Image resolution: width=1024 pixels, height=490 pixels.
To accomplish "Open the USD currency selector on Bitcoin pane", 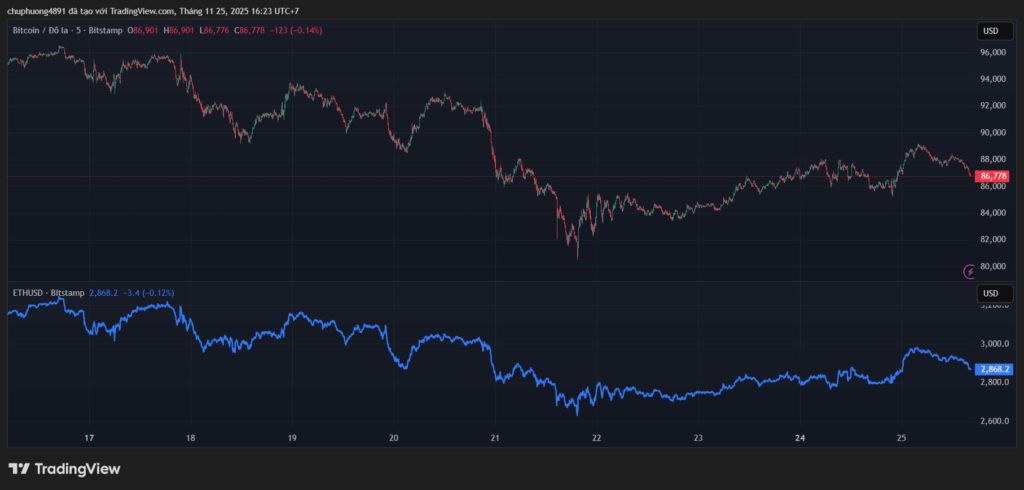I will coord(991,31).
